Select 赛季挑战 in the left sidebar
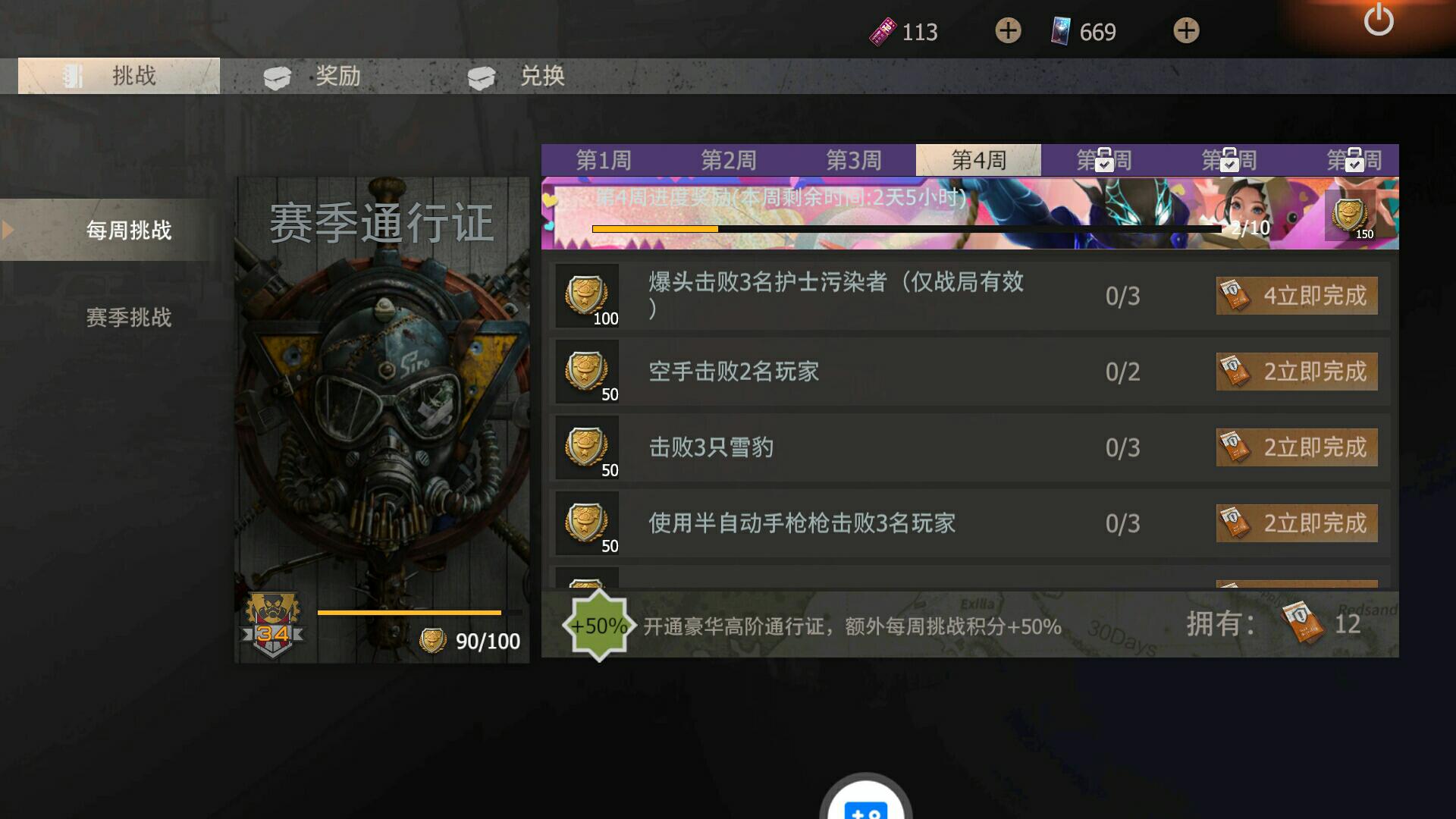The image size is (1456, 819). click(x=129, y=317)
